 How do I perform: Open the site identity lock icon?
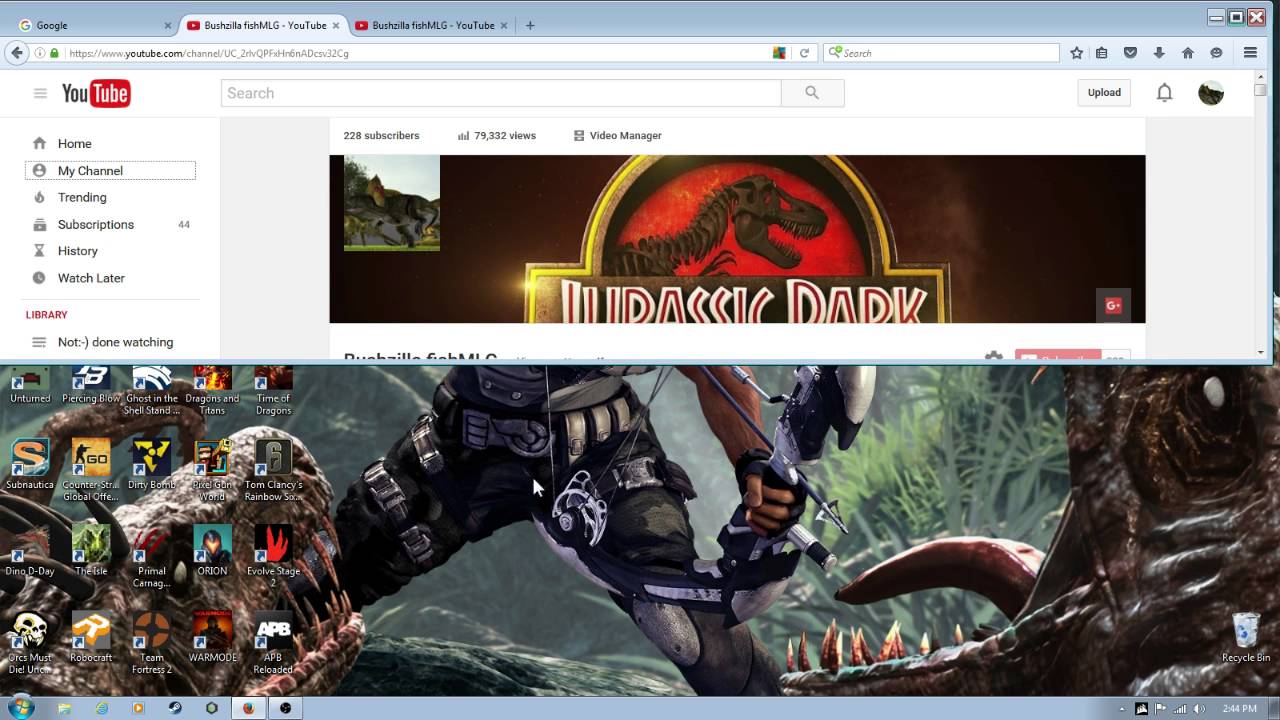click(x=54, y=53)
